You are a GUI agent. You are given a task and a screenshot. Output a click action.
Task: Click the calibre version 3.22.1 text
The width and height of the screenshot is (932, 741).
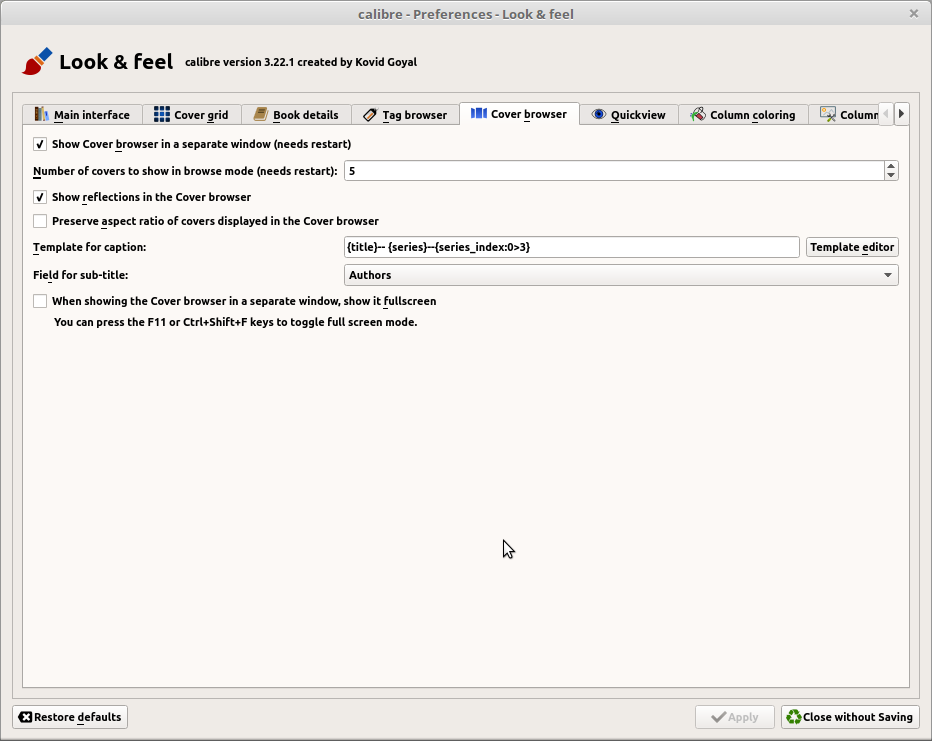coord(301,62)
